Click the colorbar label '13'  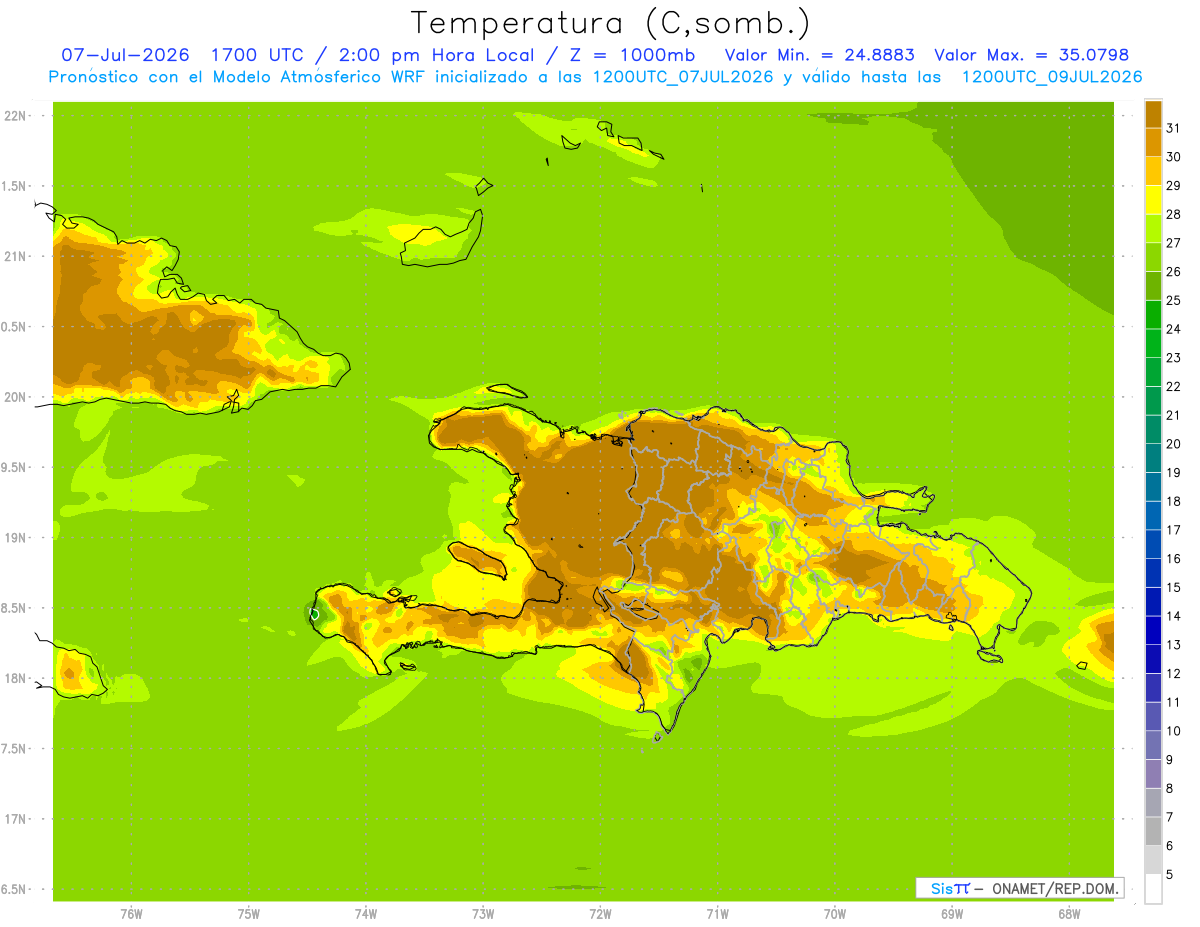(x=1174, y=645)
